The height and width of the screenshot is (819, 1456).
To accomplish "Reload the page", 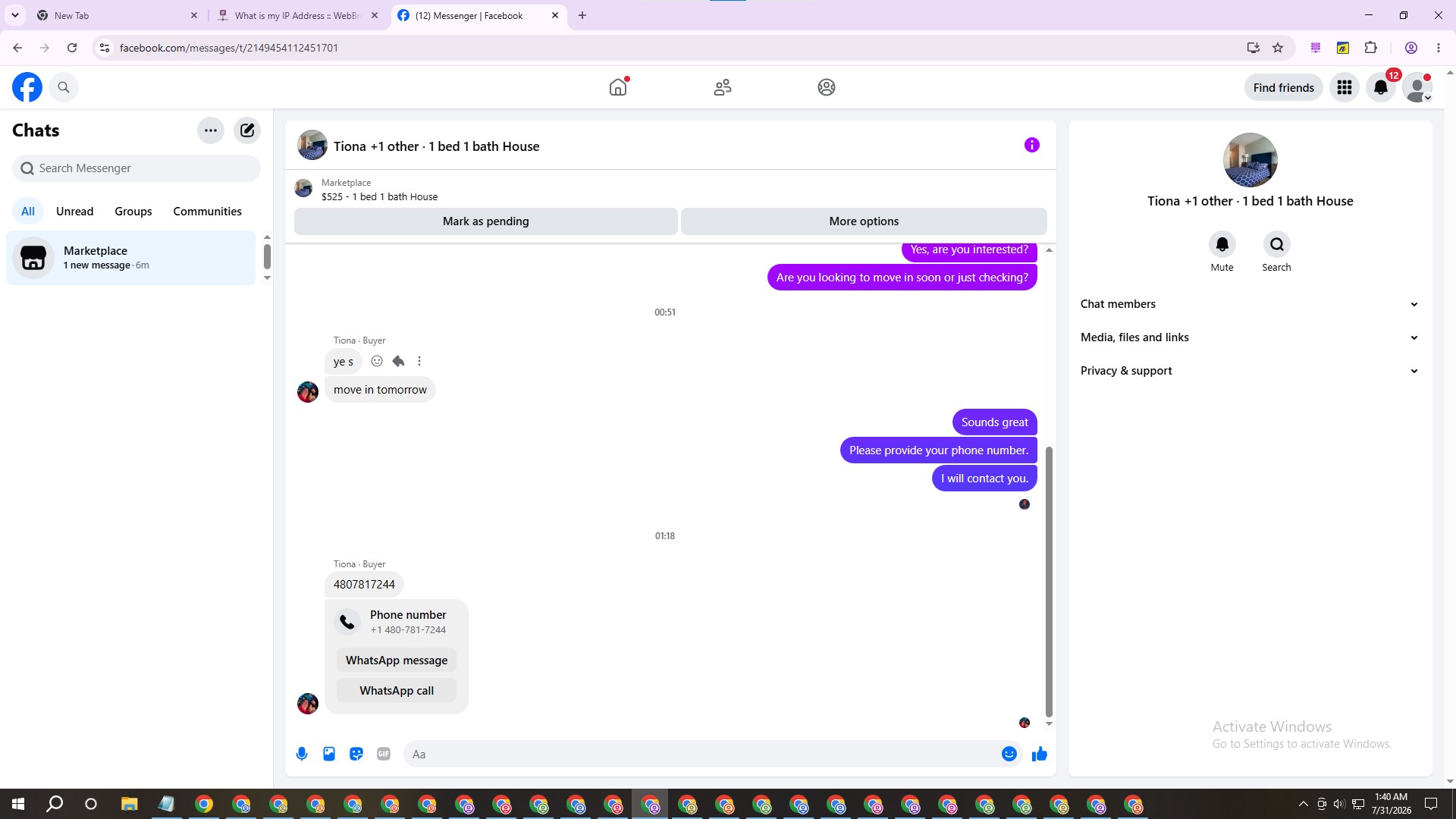I will 72,48.
